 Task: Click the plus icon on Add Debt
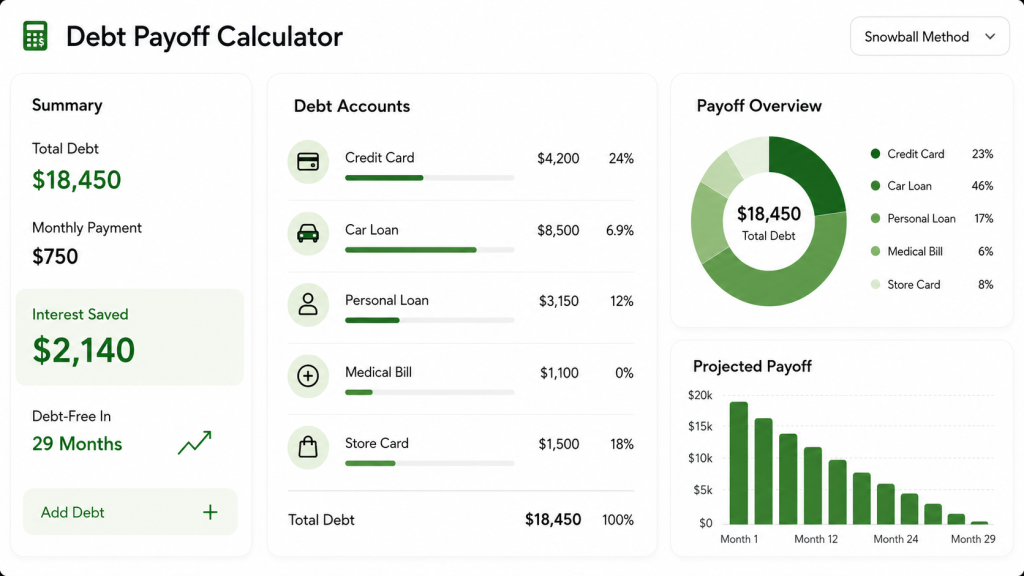(210, 512)
